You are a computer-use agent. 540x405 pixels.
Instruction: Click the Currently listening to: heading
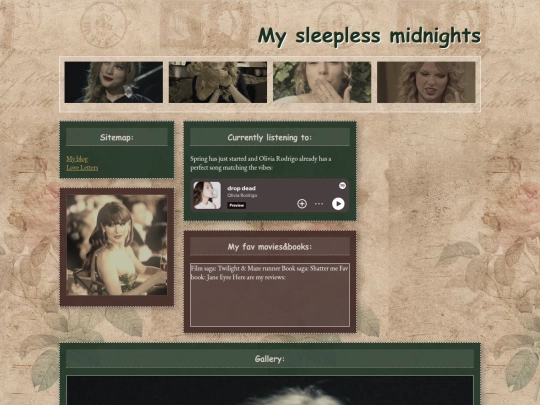pos(270,137)
